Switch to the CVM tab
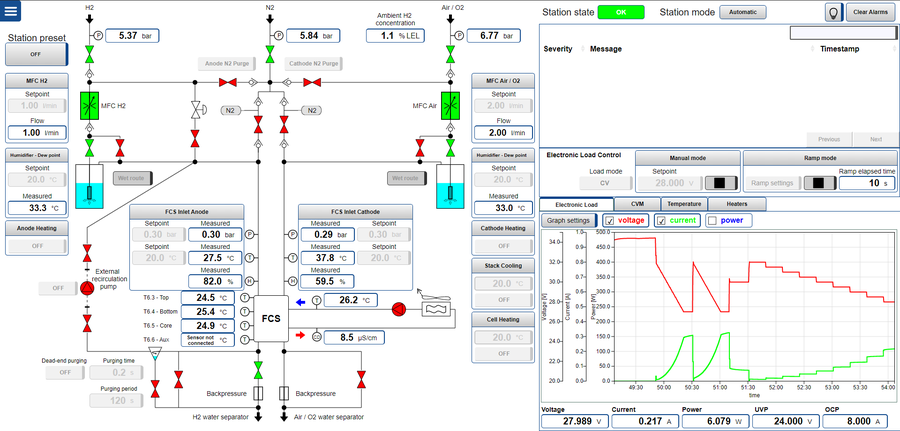Screen dimensions: 900x431 [x=637, y=203]
